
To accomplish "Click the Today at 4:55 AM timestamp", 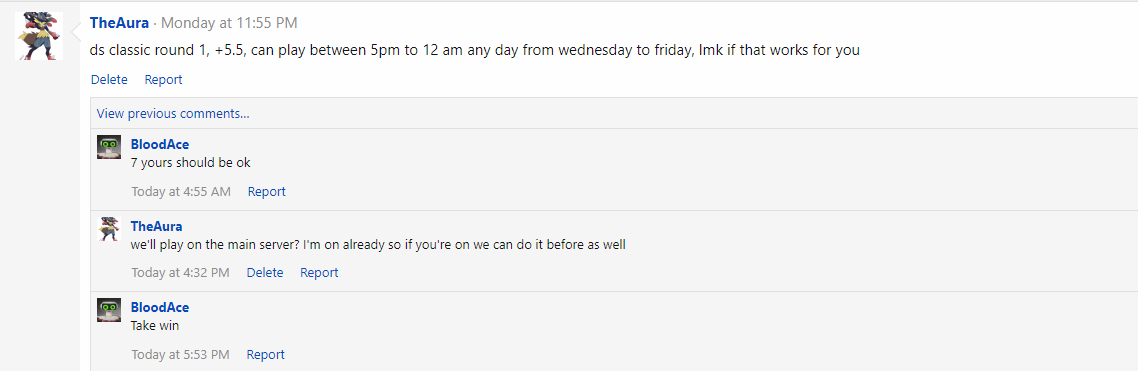I will (181, 192).
